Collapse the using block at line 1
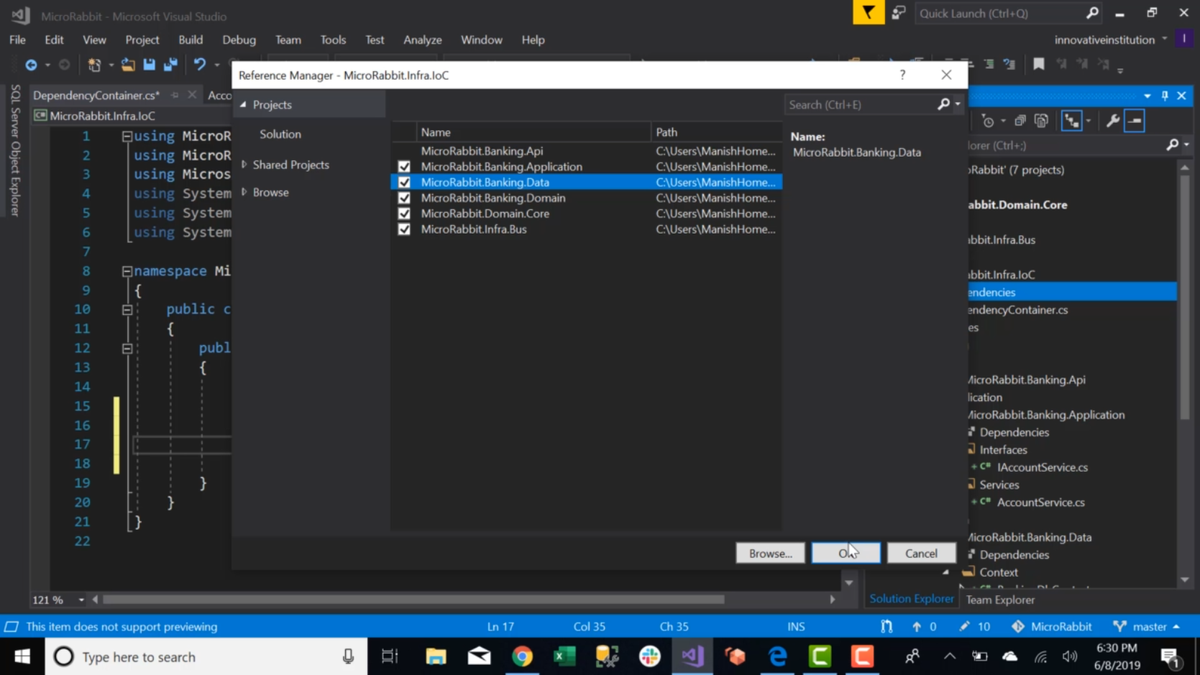This screenshot has width=1200, height=675. click(x=127, y=136)
